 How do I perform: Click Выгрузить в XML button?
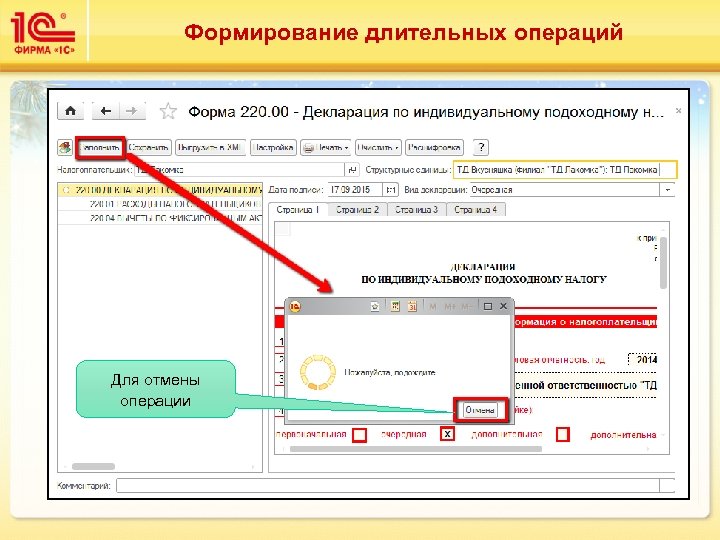click(210, 147)
